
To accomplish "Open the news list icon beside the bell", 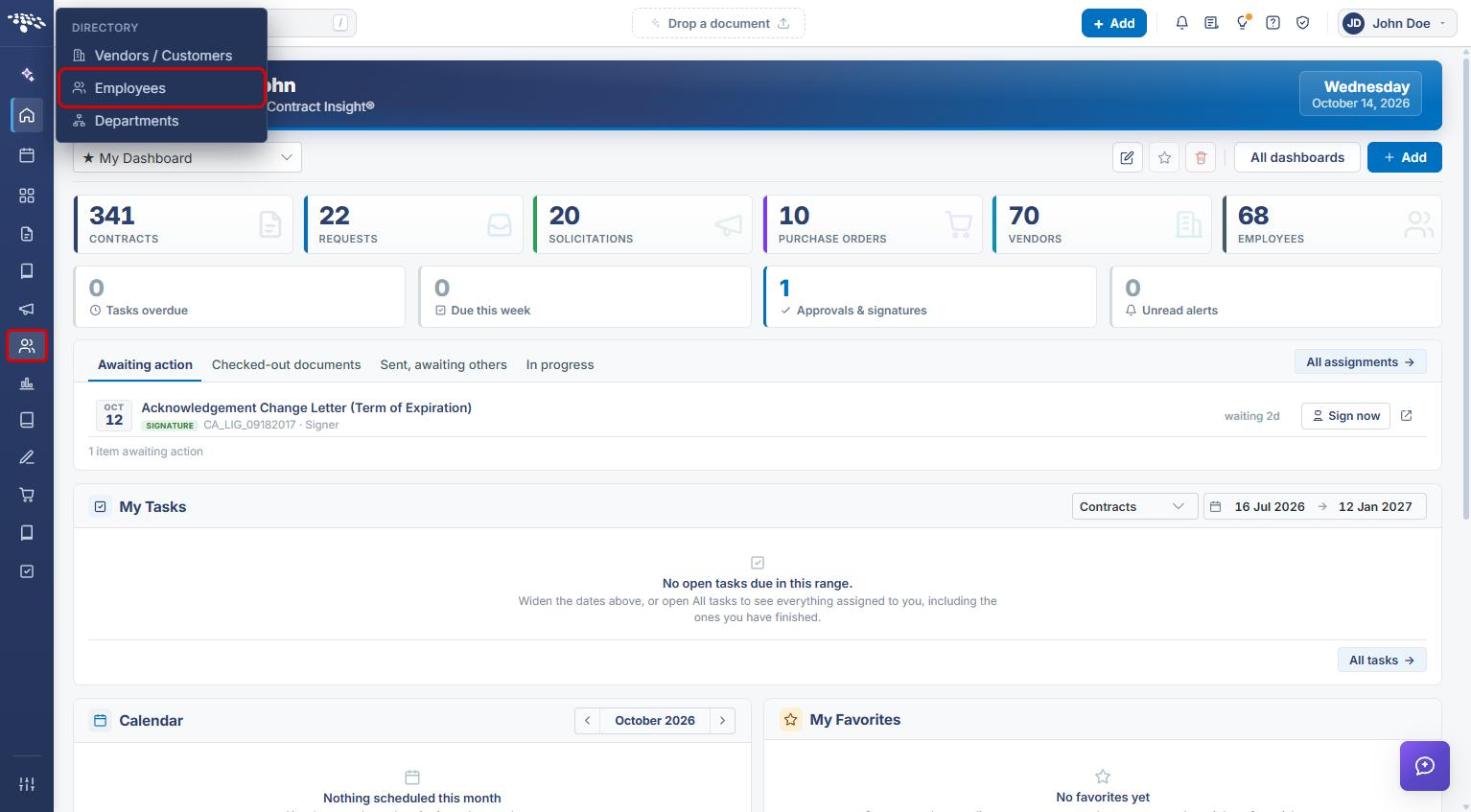I will [1212, 23].
